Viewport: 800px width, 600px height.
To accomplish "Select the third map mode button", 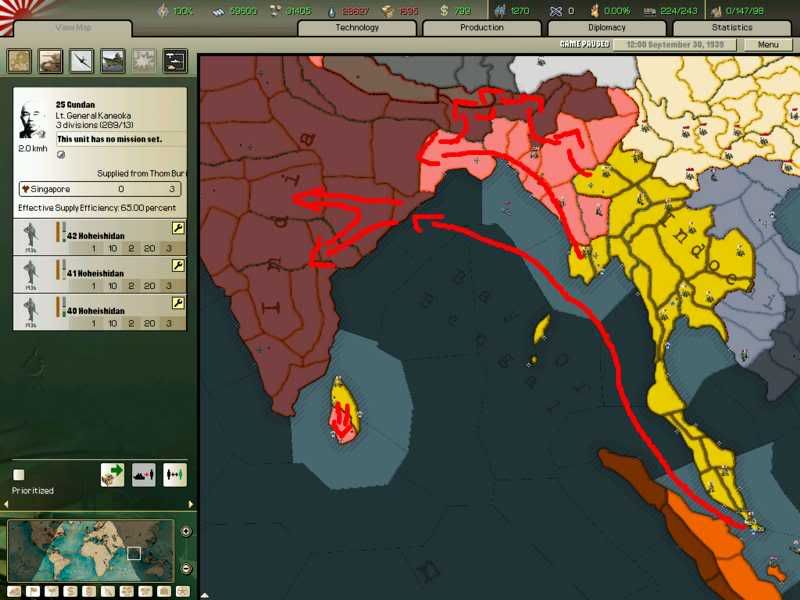I will [x=52, y=591].
